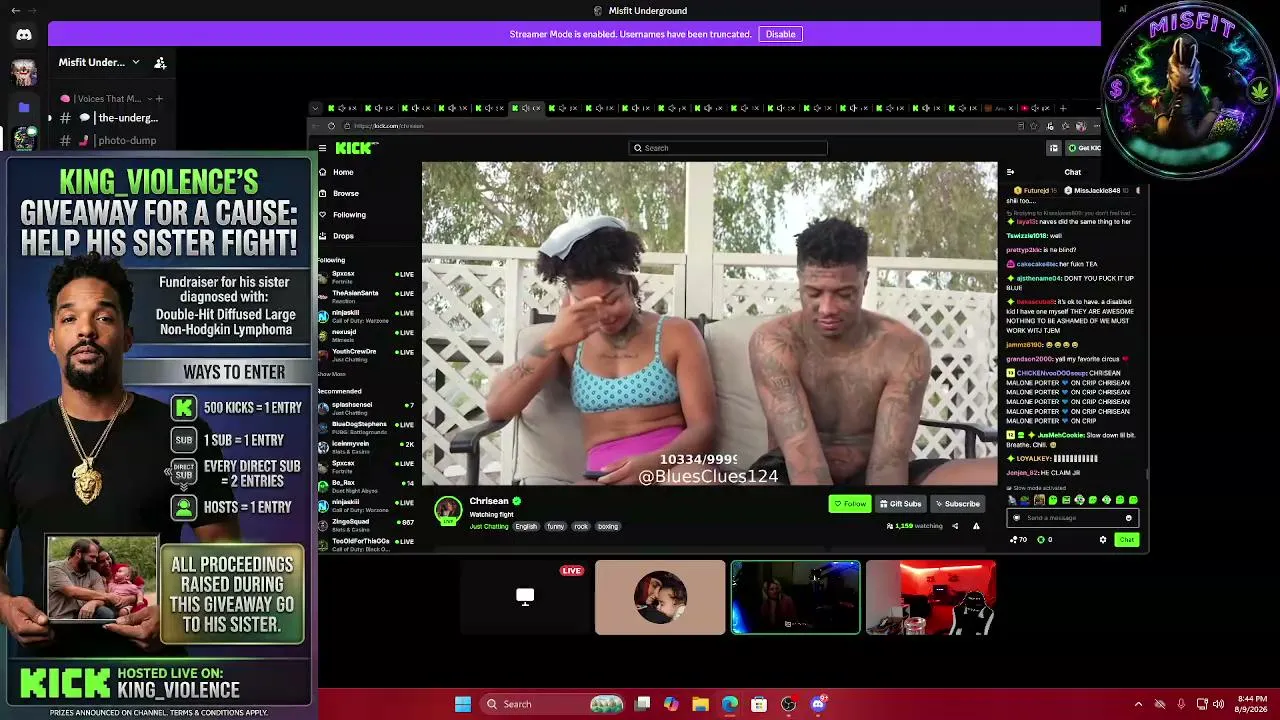Open Microsoft Edge from the taskbar
Viewport: 1280px width, 720px height.
click(x=730, y=704)
